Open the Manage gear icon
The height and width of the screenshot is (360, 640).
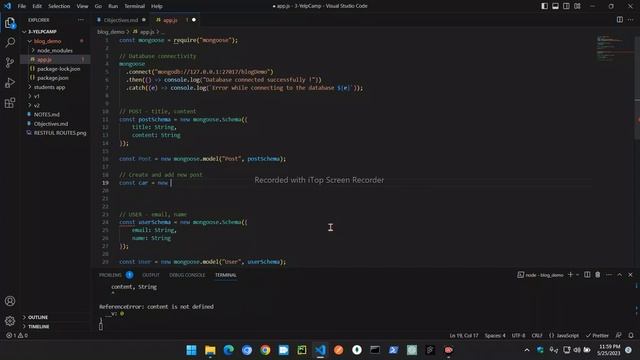click(x=10, y=321)
